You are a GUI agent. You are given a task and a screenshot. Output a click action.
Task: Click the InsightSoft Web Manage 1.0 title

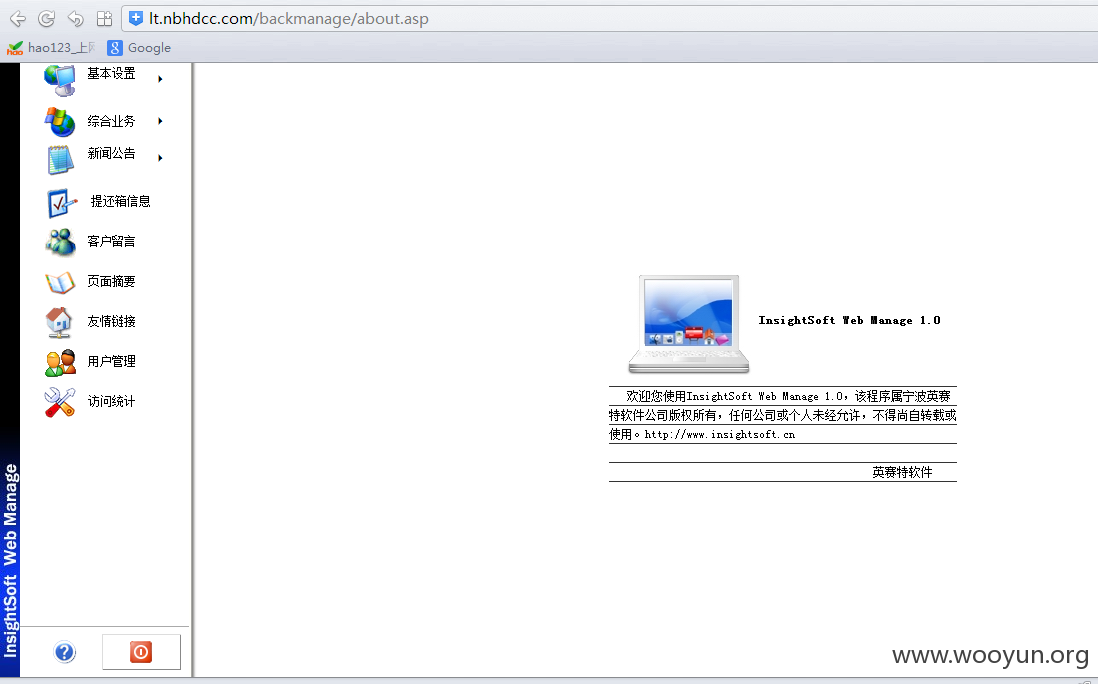coord(849,321)
